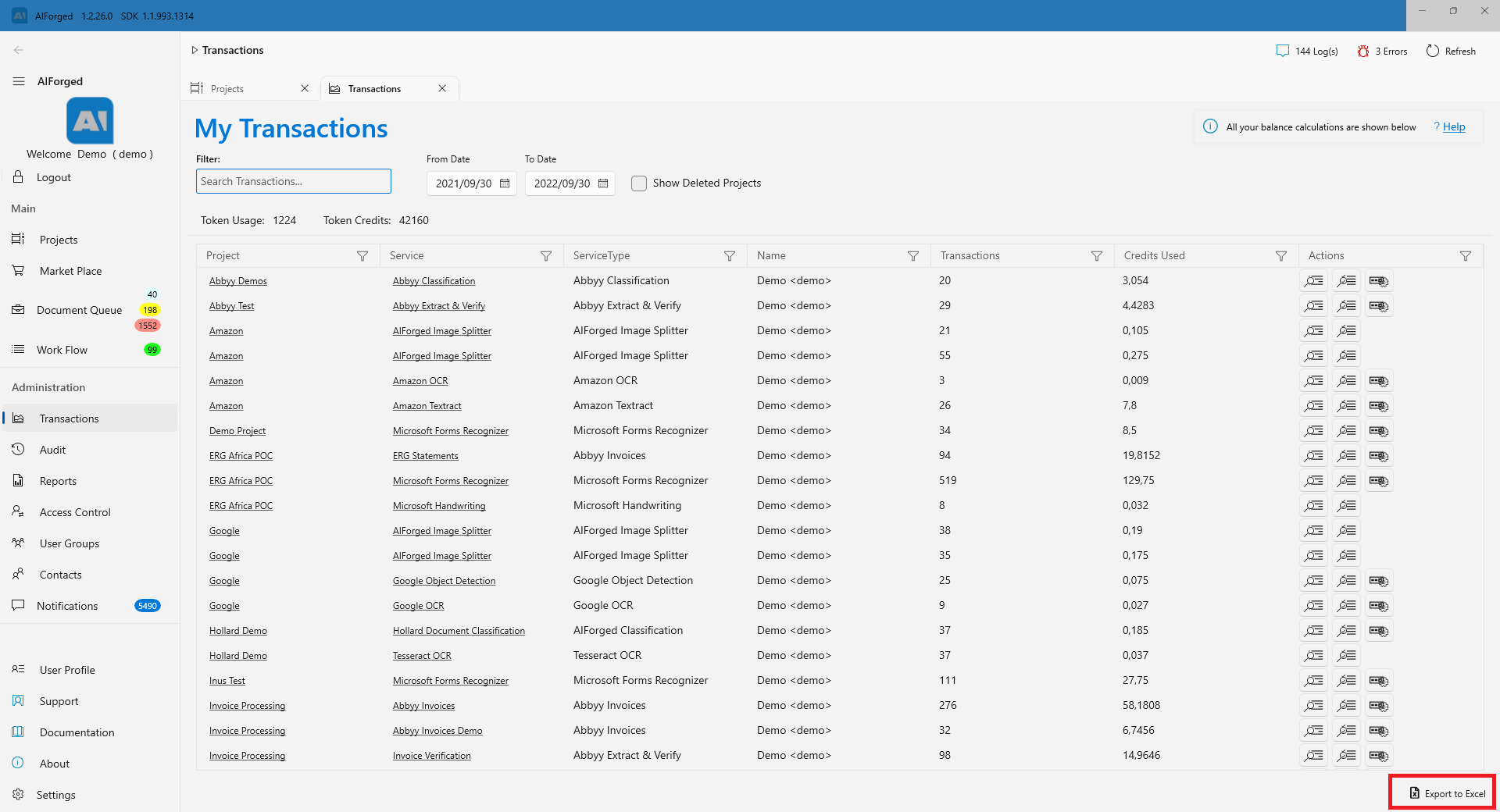This screenshot has width=1500, height=812.
Task: Open service settings for the Abbyy Demos row
Action: click(1379, 281)
